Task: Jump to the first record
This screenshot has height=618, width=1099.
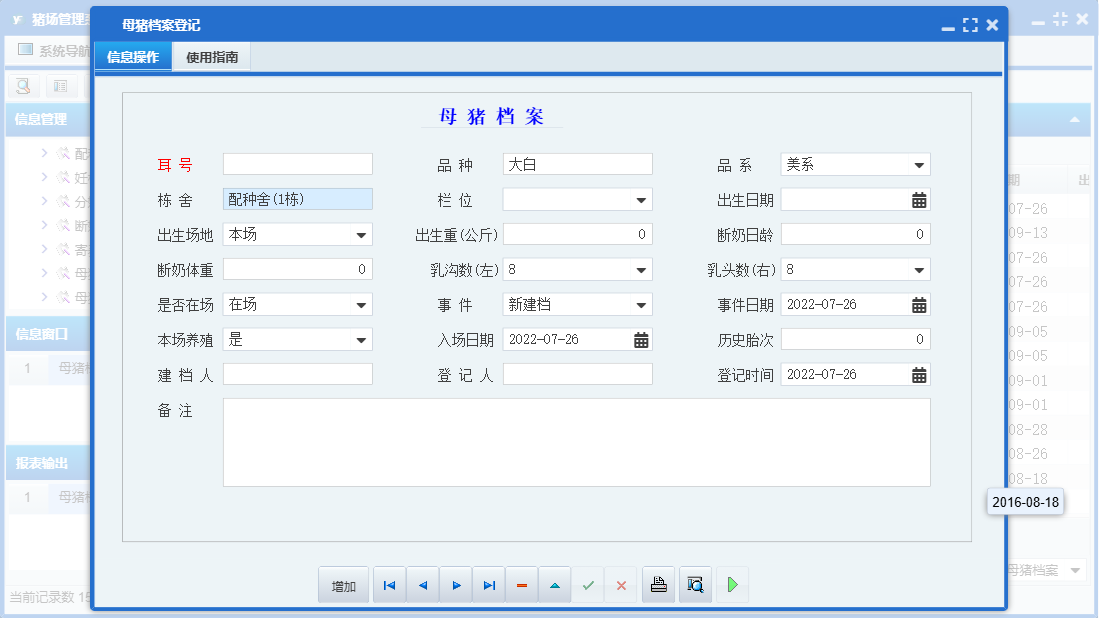Action: pyautogui.click(x=389, y=586)
